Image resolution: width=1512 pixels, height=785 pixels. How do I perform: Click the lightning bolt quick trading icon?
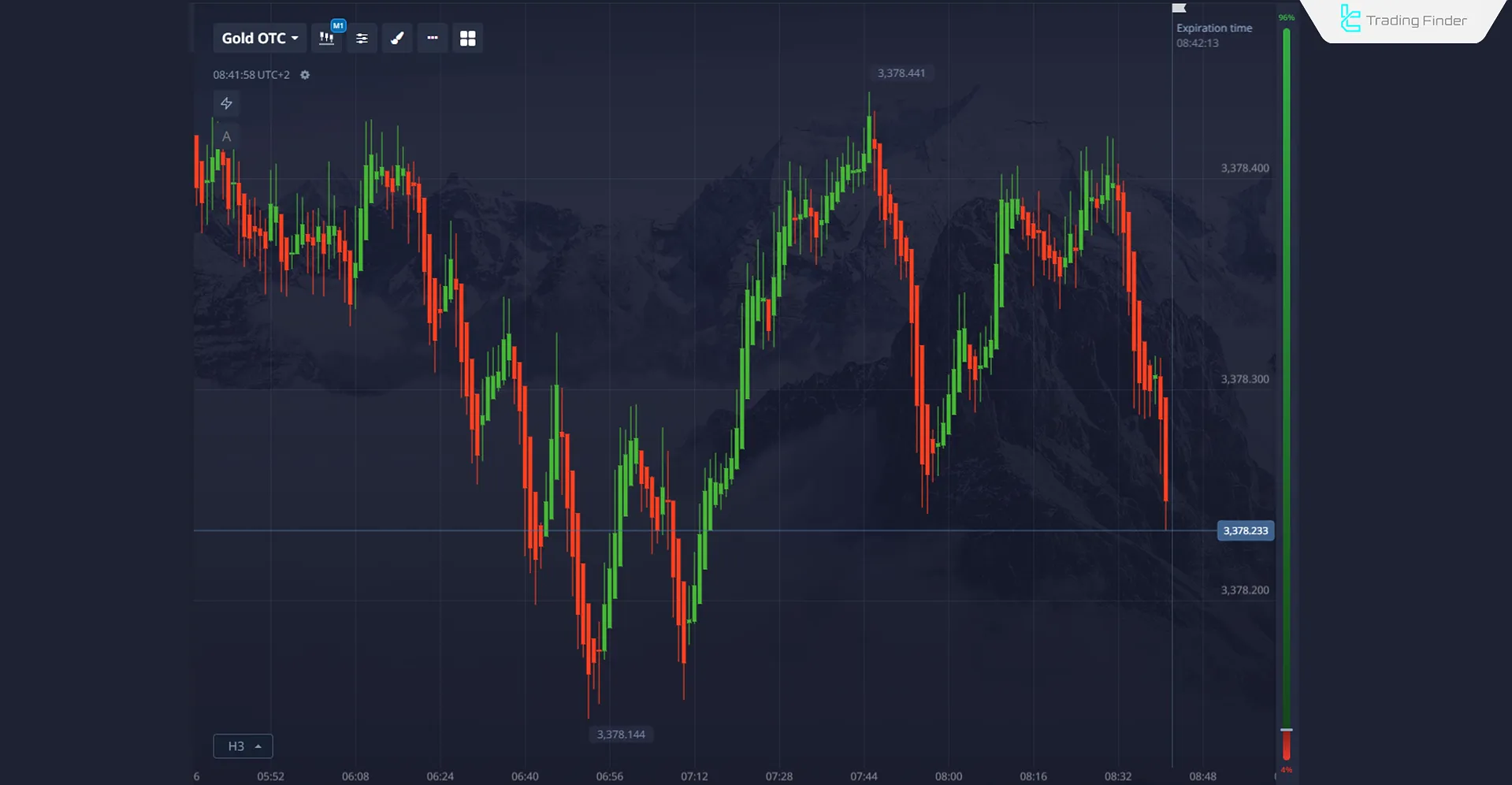pyautogui.click(x=226, y=103)
